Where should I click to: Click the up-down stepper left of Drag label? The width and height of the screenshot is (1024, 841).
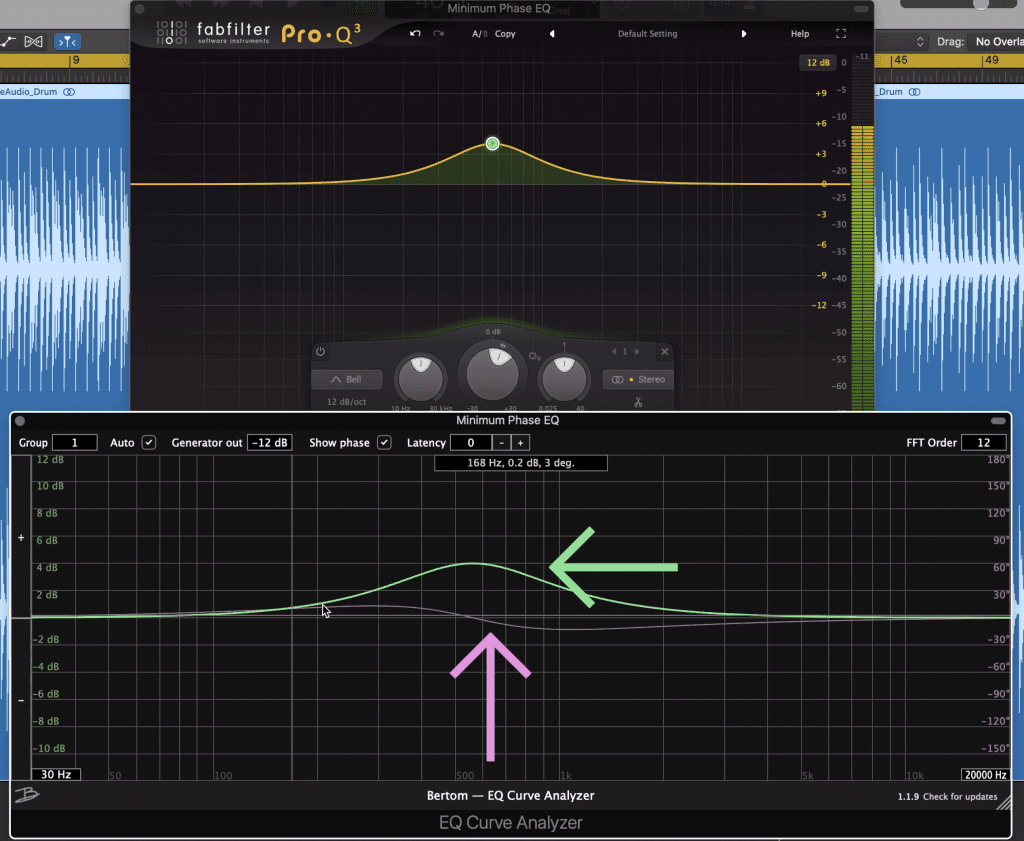920,42
